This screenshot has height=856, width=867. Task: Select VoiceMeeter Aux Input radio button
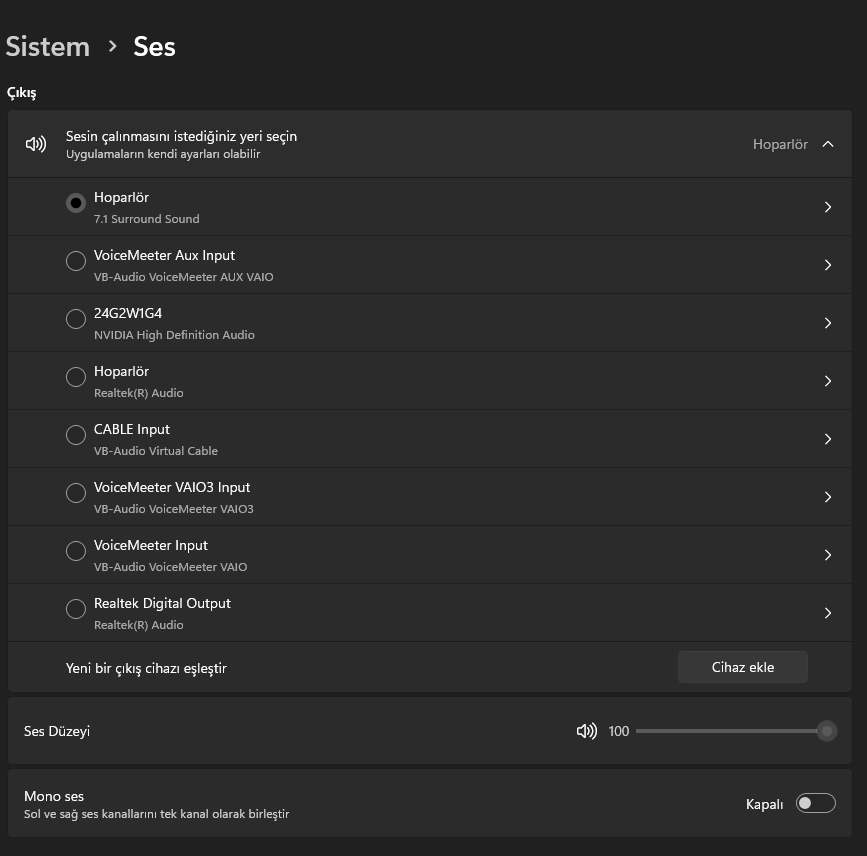(75, 261)
